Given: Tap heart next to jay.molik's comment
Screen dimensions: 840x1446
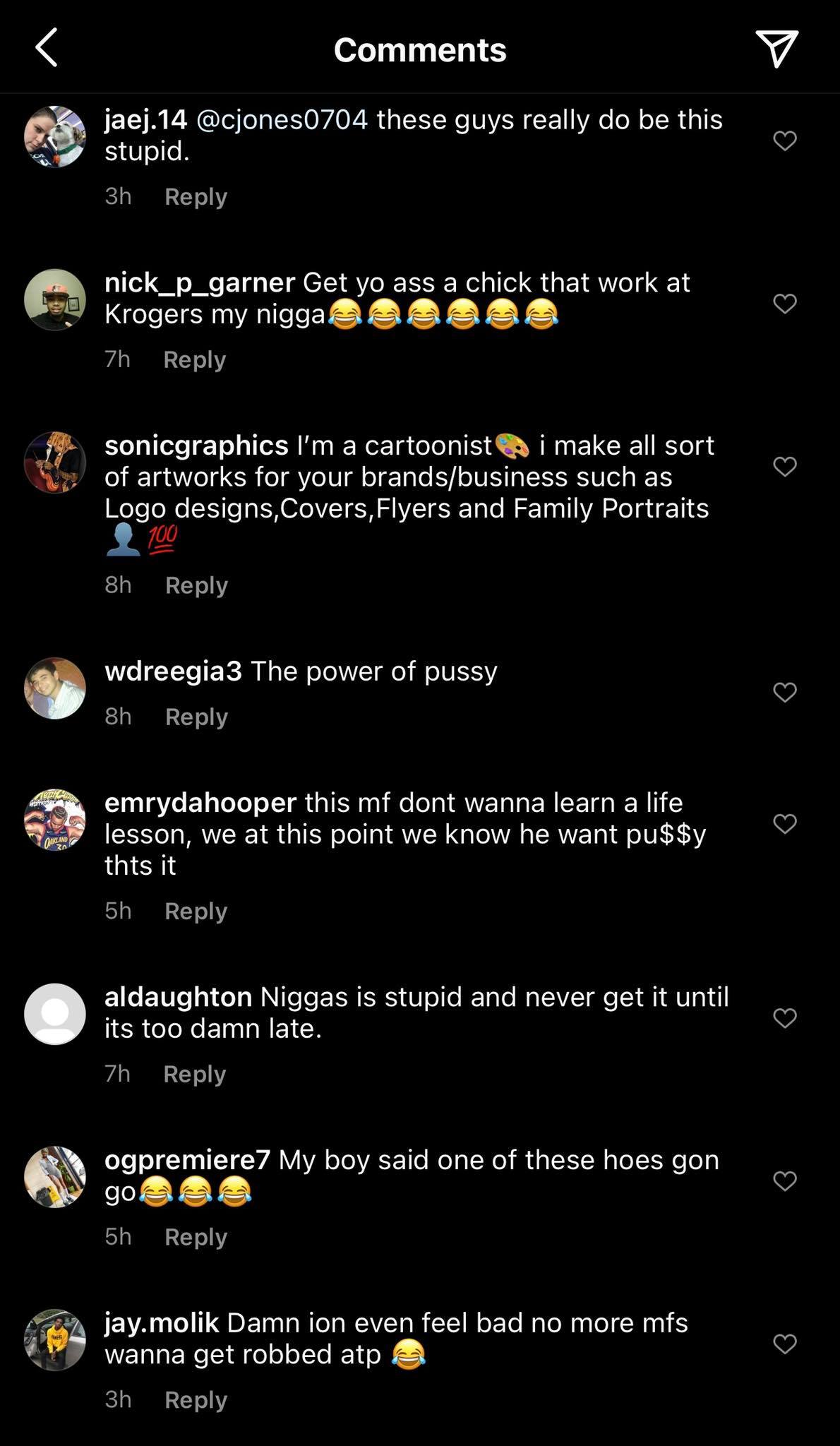Looking at the screenshot, I should tap(785, 1343).
